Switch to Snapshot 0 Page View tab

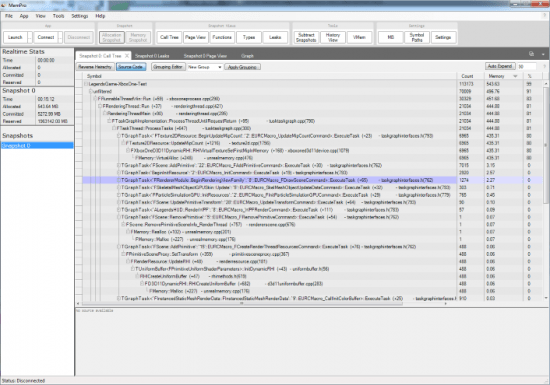tap(205, 56)
